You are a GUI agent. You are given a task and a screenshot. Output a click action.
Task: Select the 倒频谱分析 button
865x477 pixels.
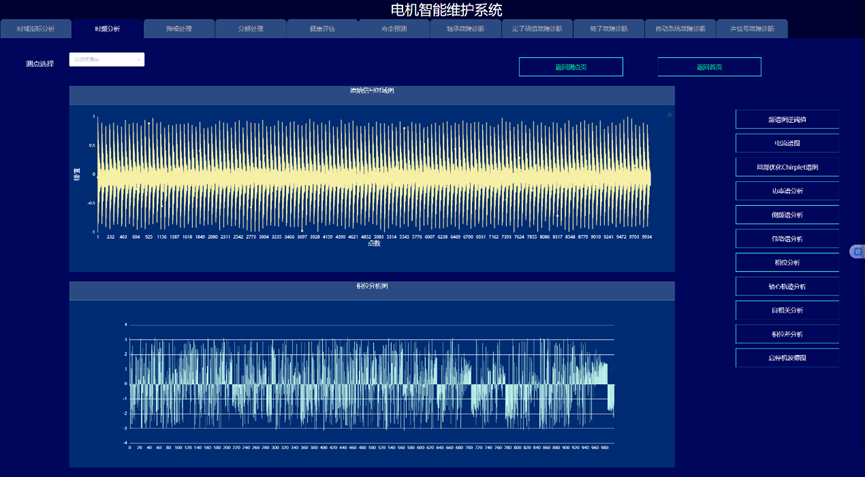787,215
